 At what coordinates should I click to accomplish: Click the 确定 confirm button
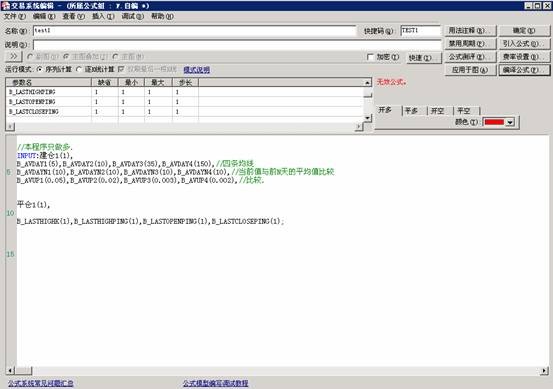click(524, 31)
